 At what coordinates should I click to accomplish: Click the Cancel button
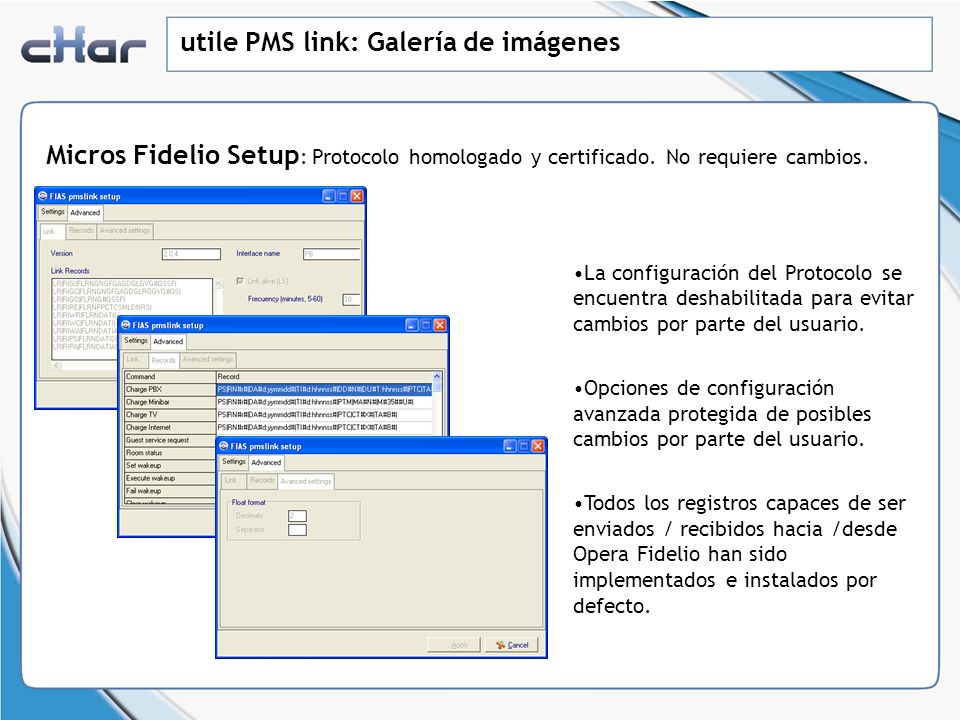(512, 645)
